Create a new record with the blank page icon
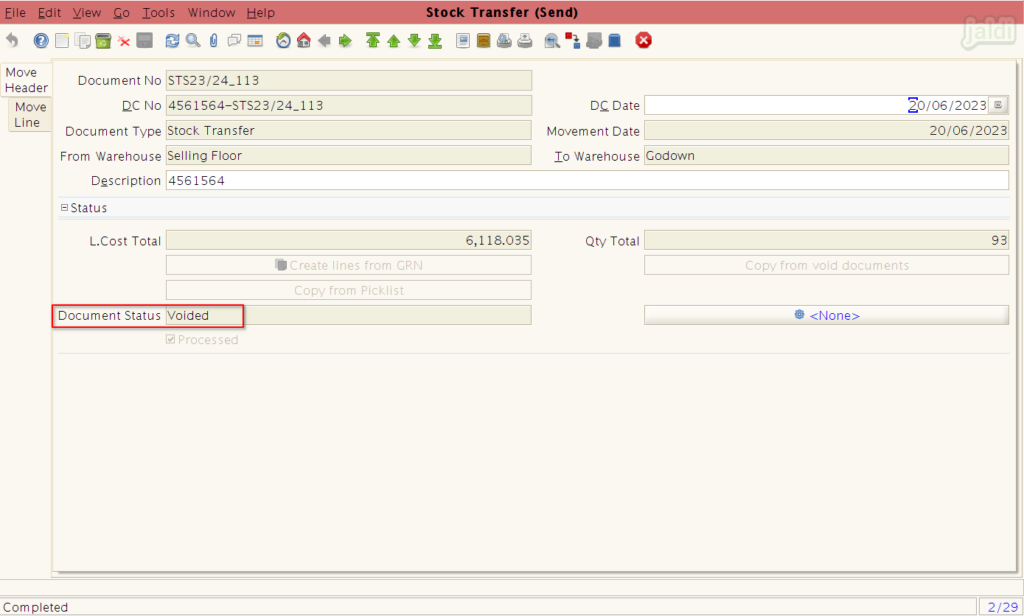The height and width of the screenshot is (616, 1024). [61, 41]
